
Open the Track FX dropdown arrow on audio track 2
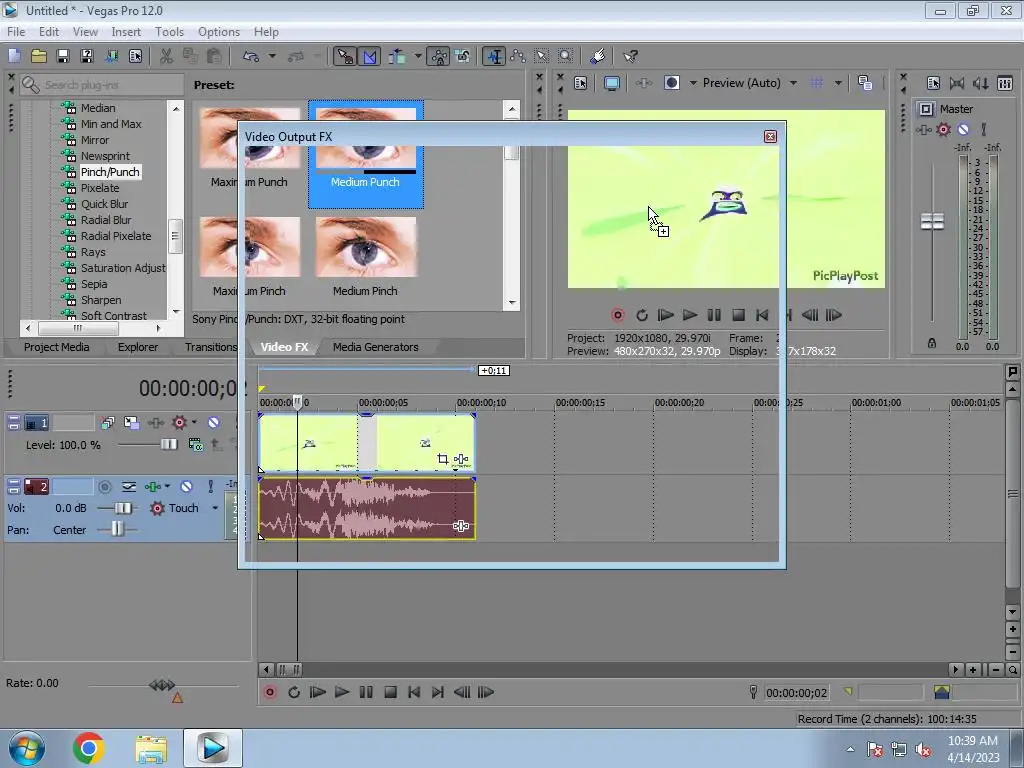point(167,487)
